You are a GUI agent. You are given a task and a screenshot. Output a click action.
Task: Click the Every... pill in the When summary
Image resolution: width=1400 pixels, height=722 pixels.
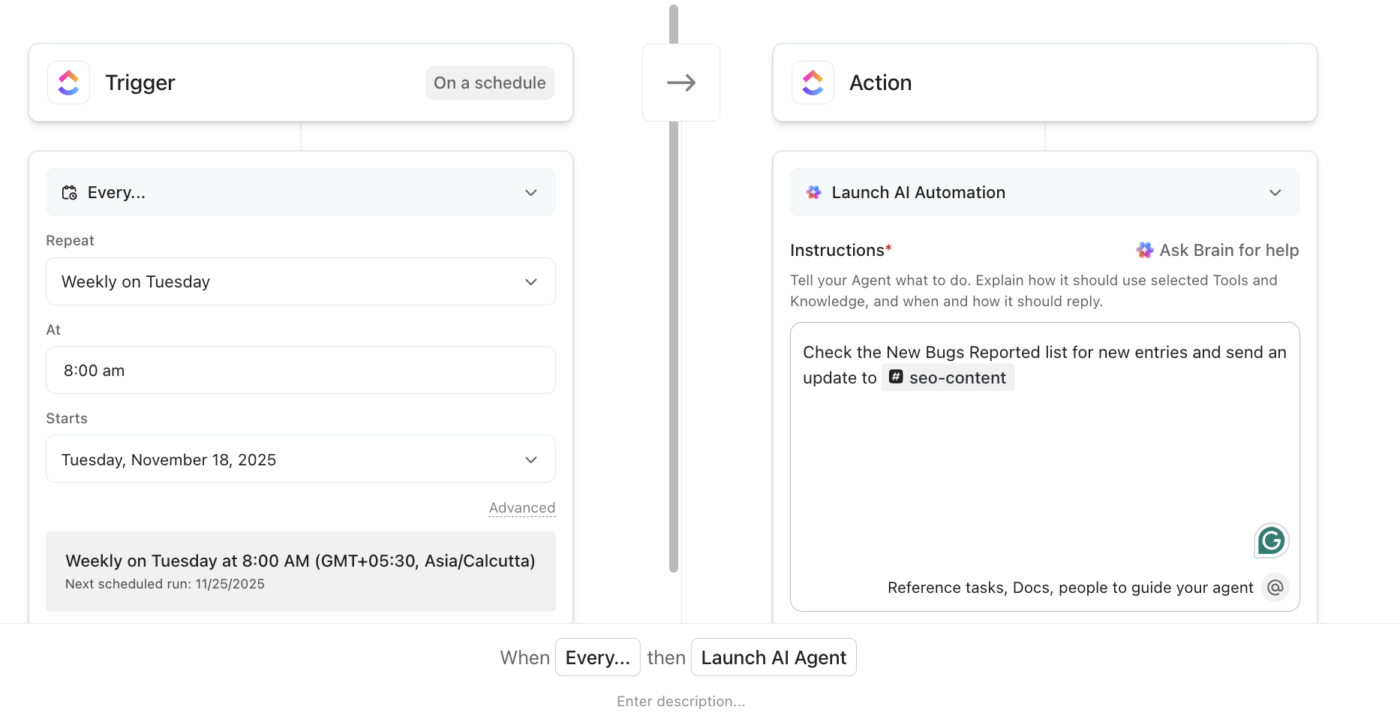click(x=597, y=657)
